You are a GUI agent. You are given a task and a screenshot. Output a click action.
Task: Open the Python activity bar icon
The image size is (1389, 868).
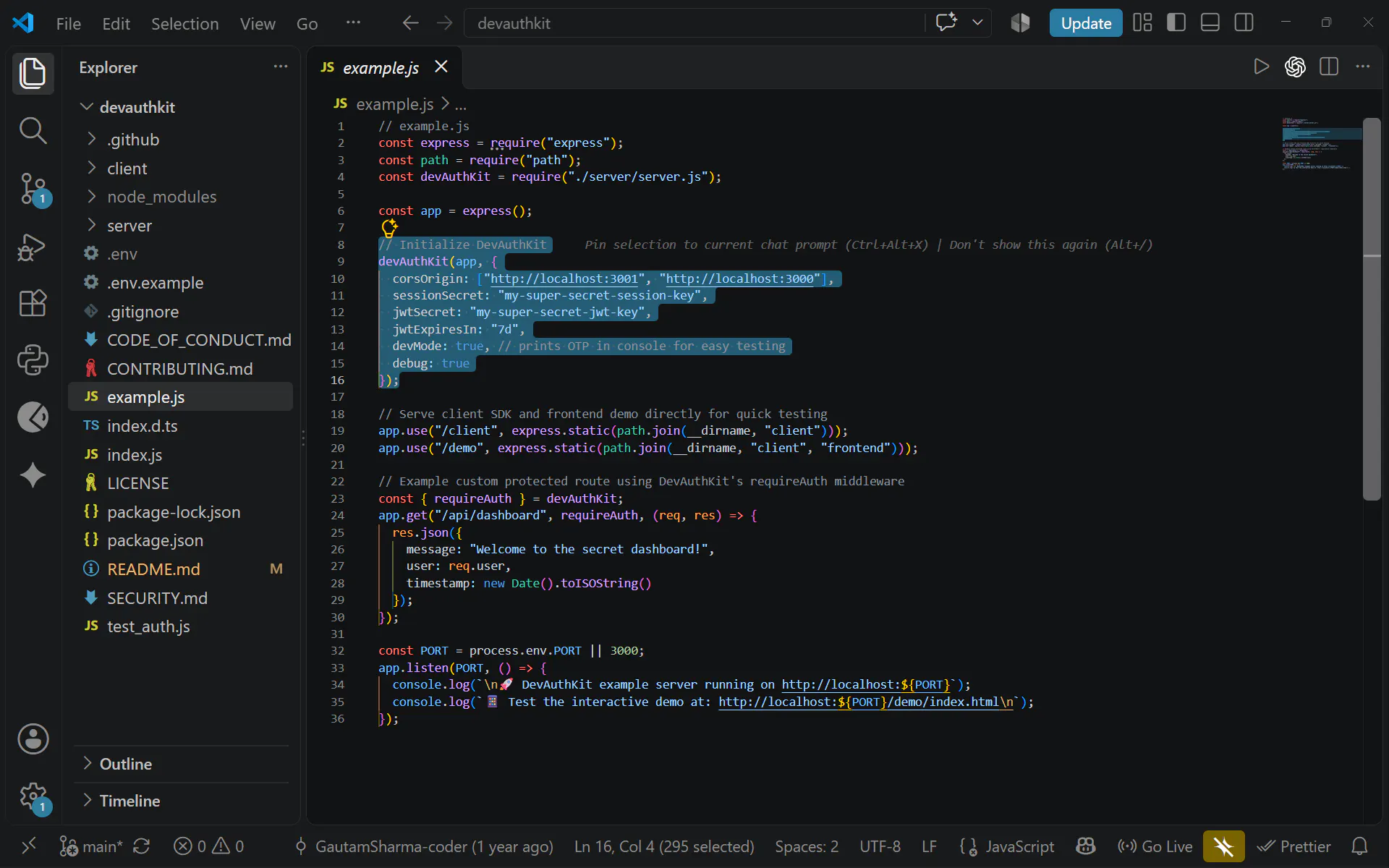point(33,359)
